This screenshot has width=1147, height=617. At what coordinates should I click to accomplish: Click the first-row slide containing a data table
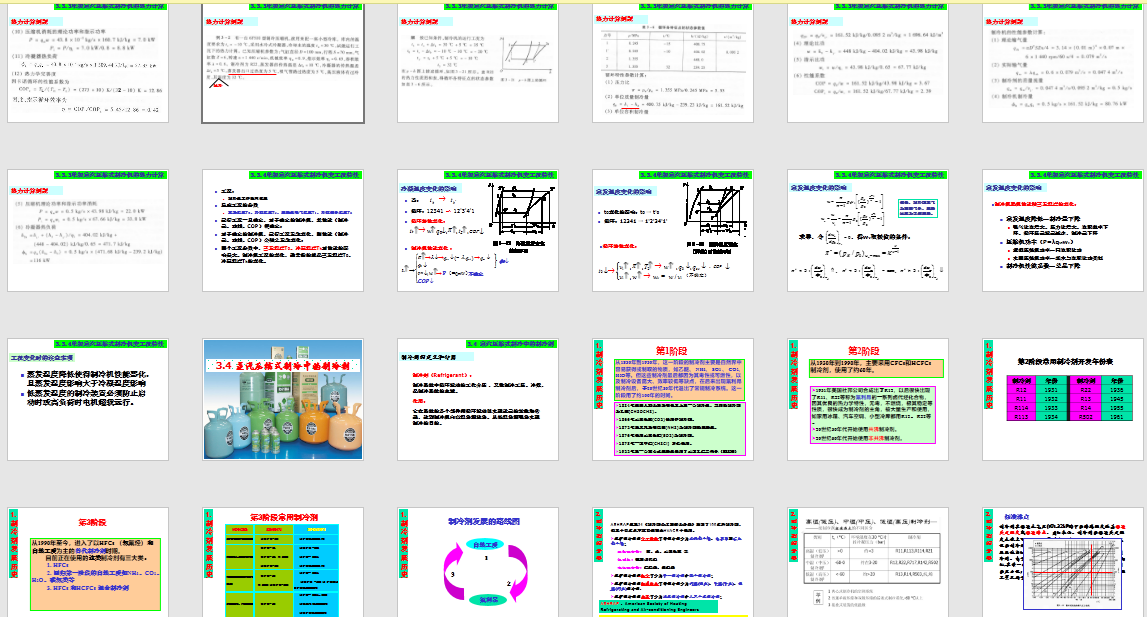[x=672, y=62]
